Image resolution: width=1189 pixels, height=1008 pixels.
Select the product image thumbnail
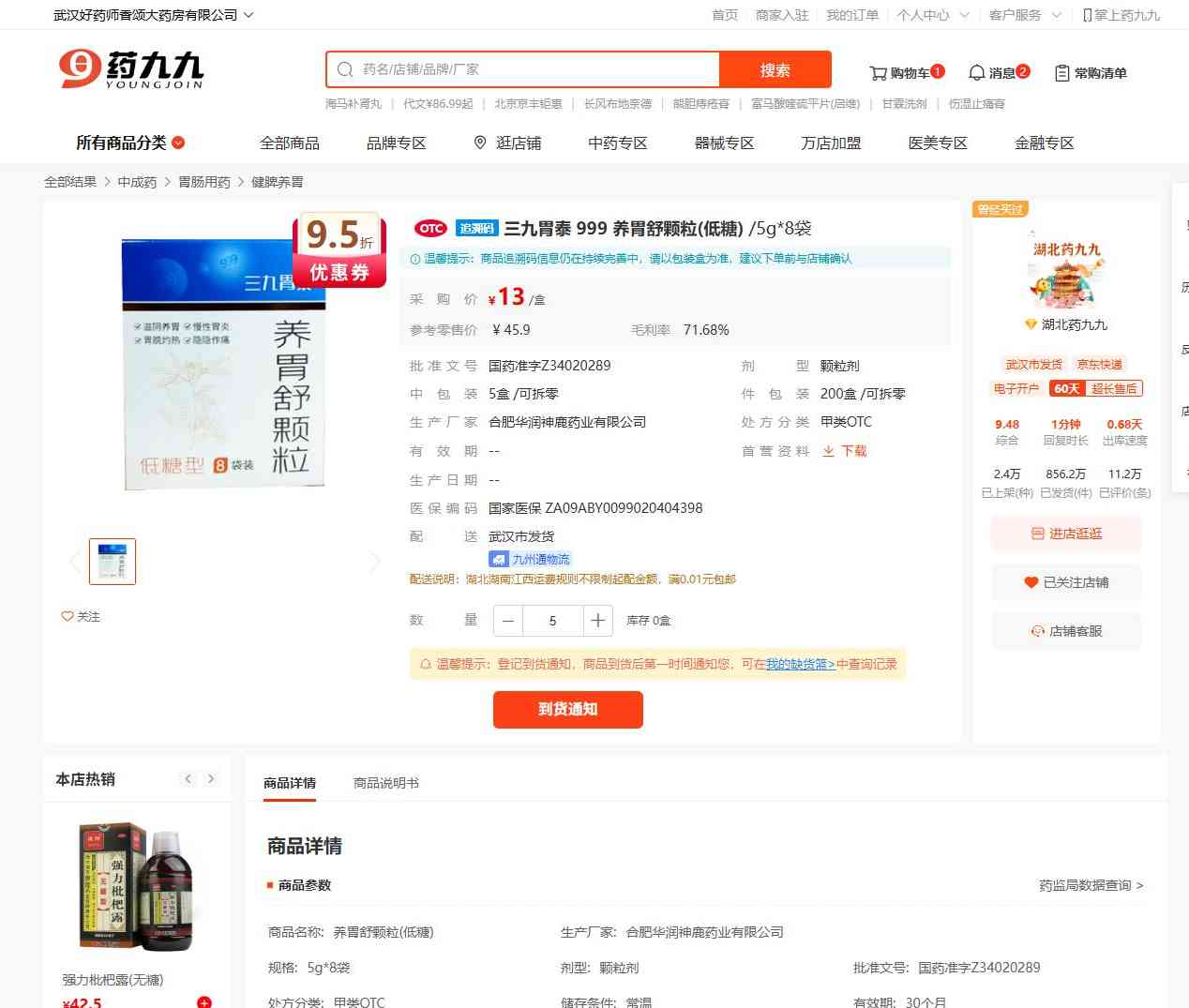tap(113, 562)
